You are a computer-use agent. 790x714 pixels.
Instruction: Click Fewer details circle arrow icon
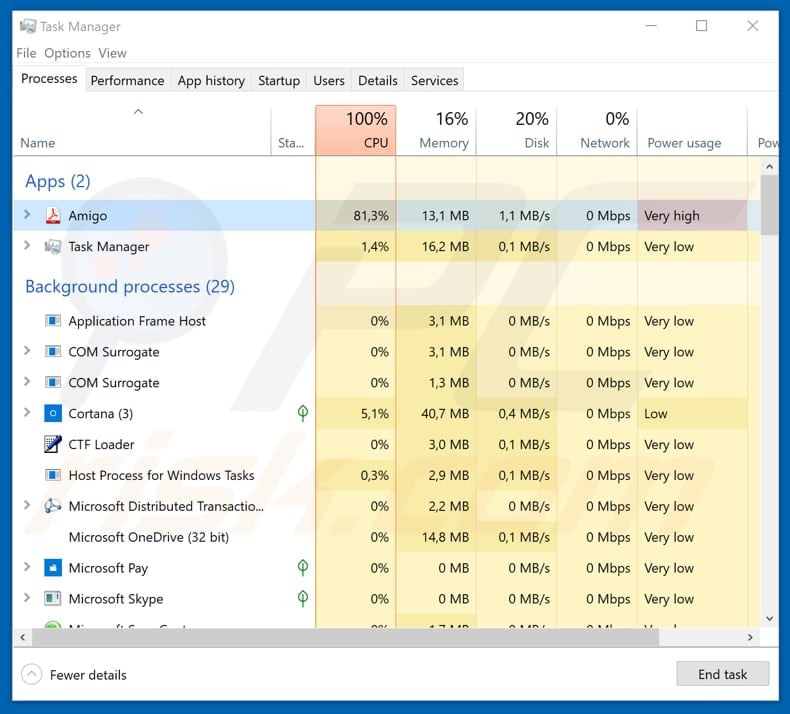[31, 674]
